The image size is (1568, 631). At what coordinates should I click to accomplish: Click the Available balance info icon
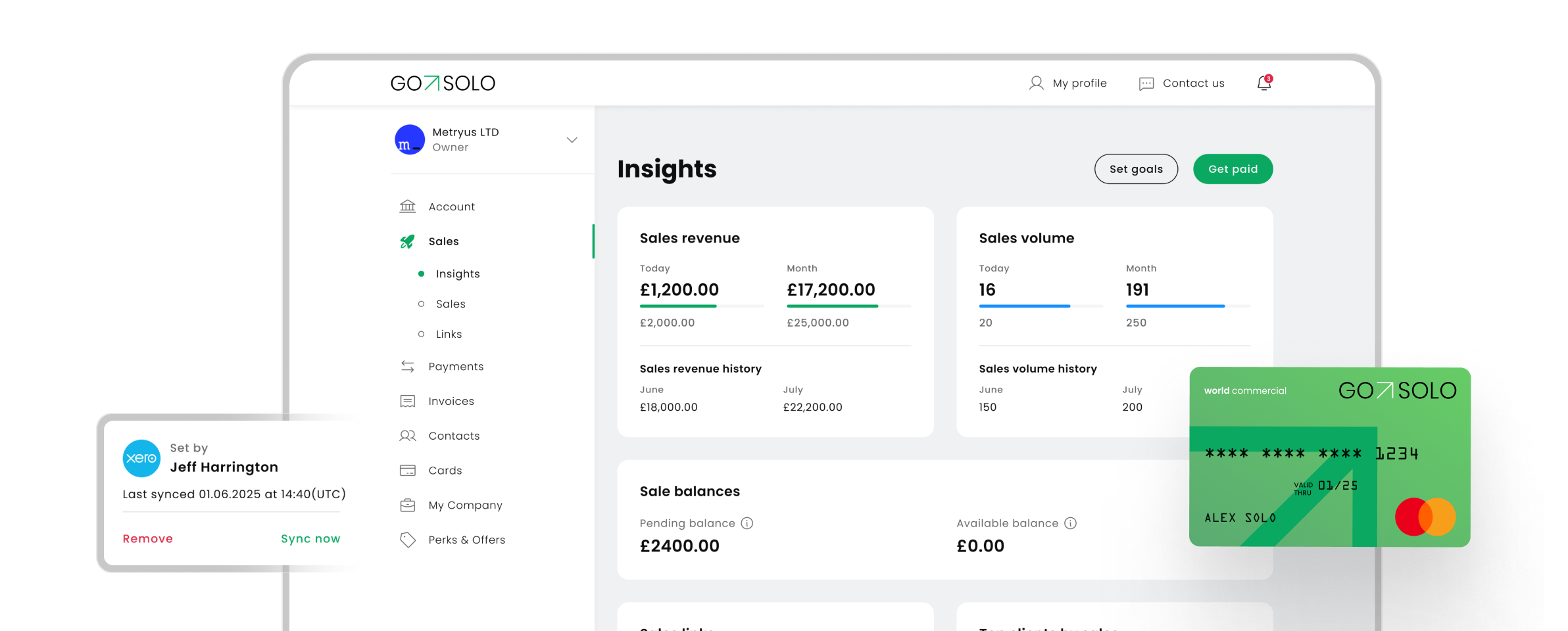click(1071, 523)
